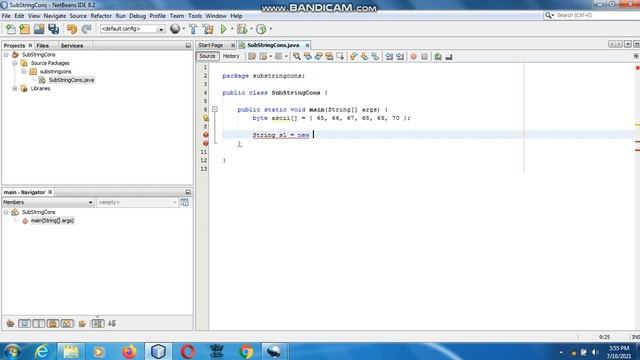Toggle Show Static Members navigator filter

pyautogui.click(x=39, y=324)
